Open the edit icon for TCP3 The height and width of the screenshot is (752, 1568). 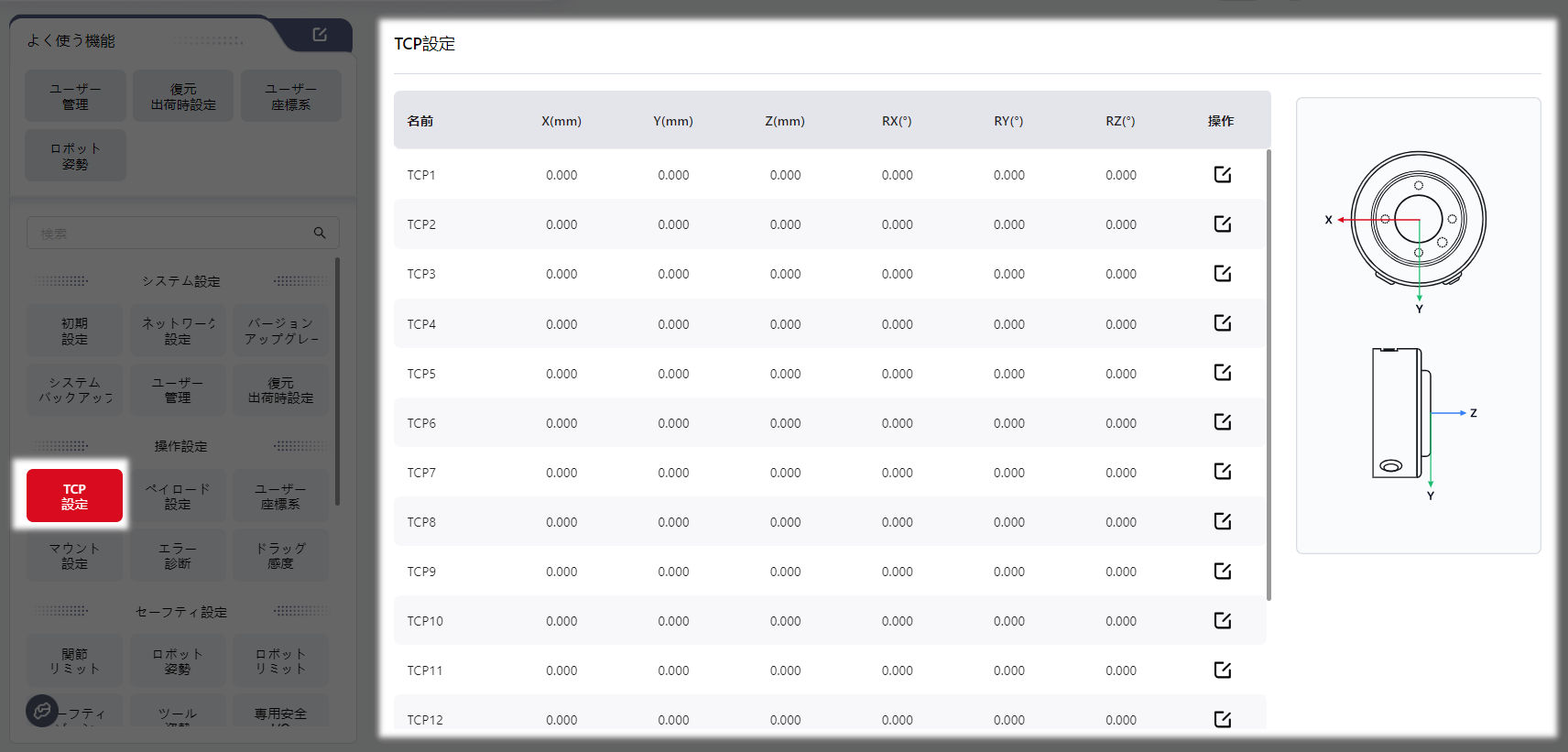tap(1222, 273)
